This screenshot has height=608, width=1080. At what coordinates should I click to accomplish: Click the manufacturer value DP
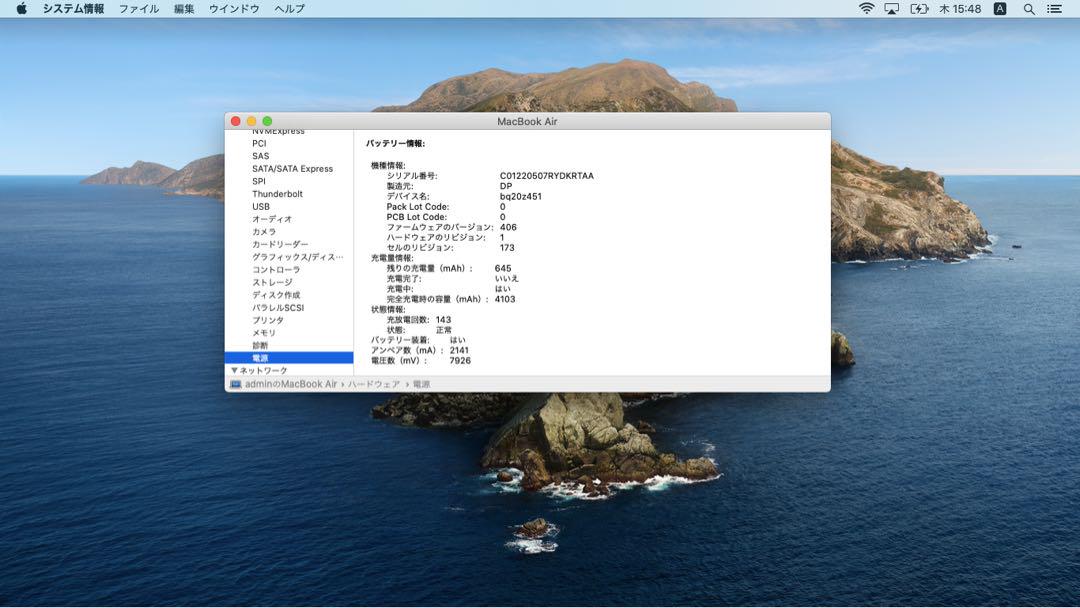pyautogui.click(x=506, y=187)
